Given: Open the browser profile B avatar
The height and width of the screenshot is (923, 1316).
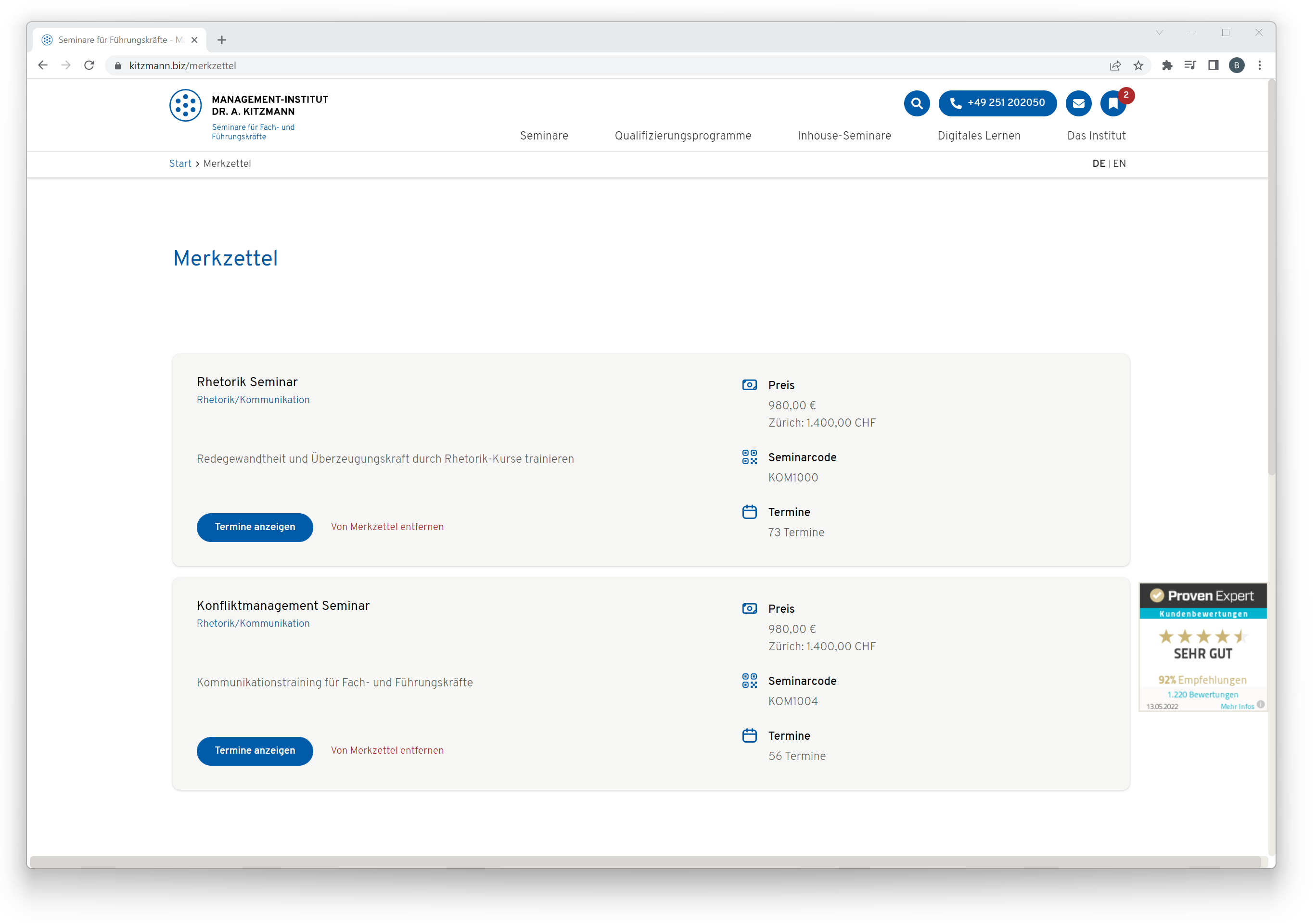Looking at the screenshot, I should point(1236,66).
